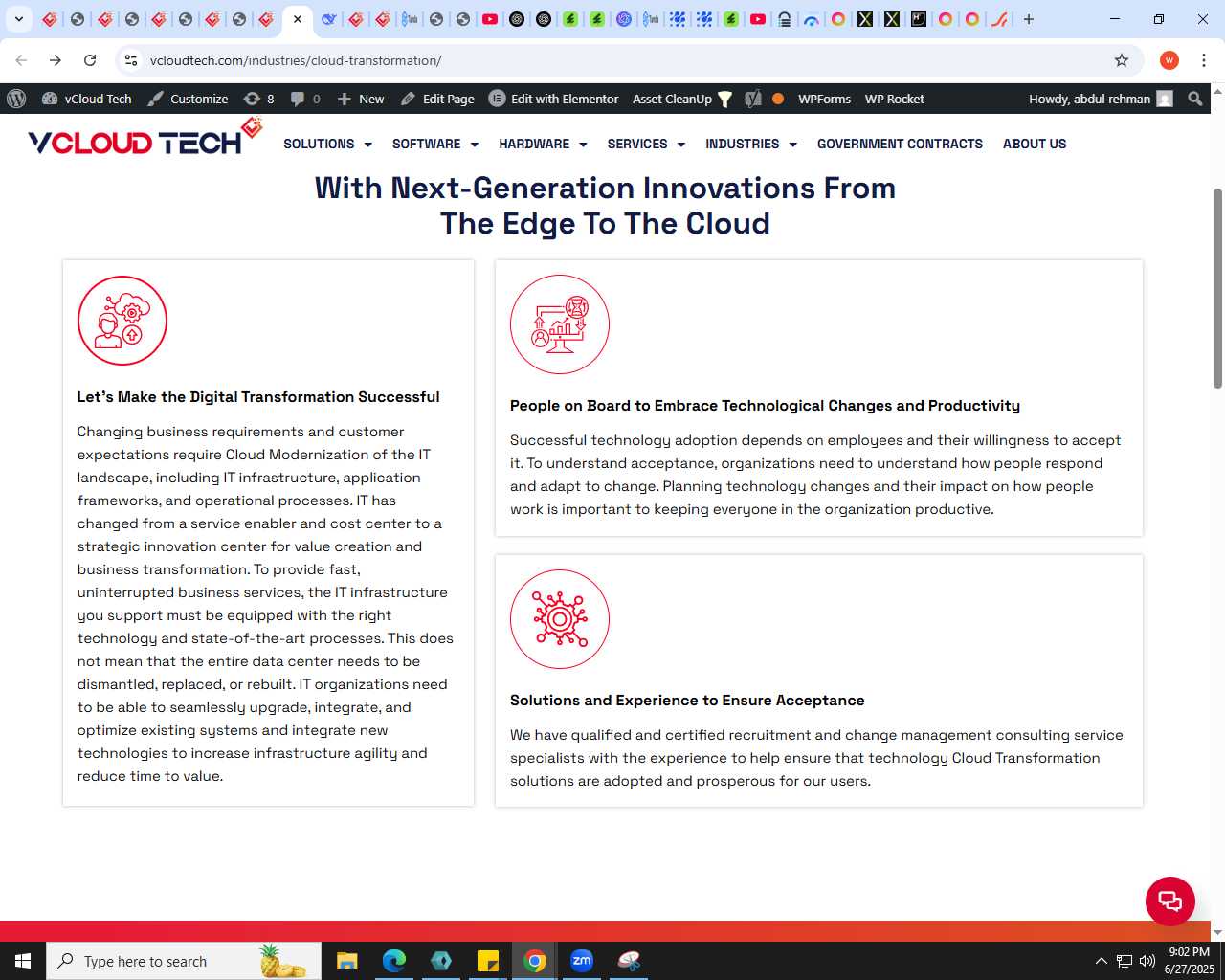Click the solutions gear network circle icon
This screenshot has width=1225, height=980.
pyautogui.click(x=560, y=619)
